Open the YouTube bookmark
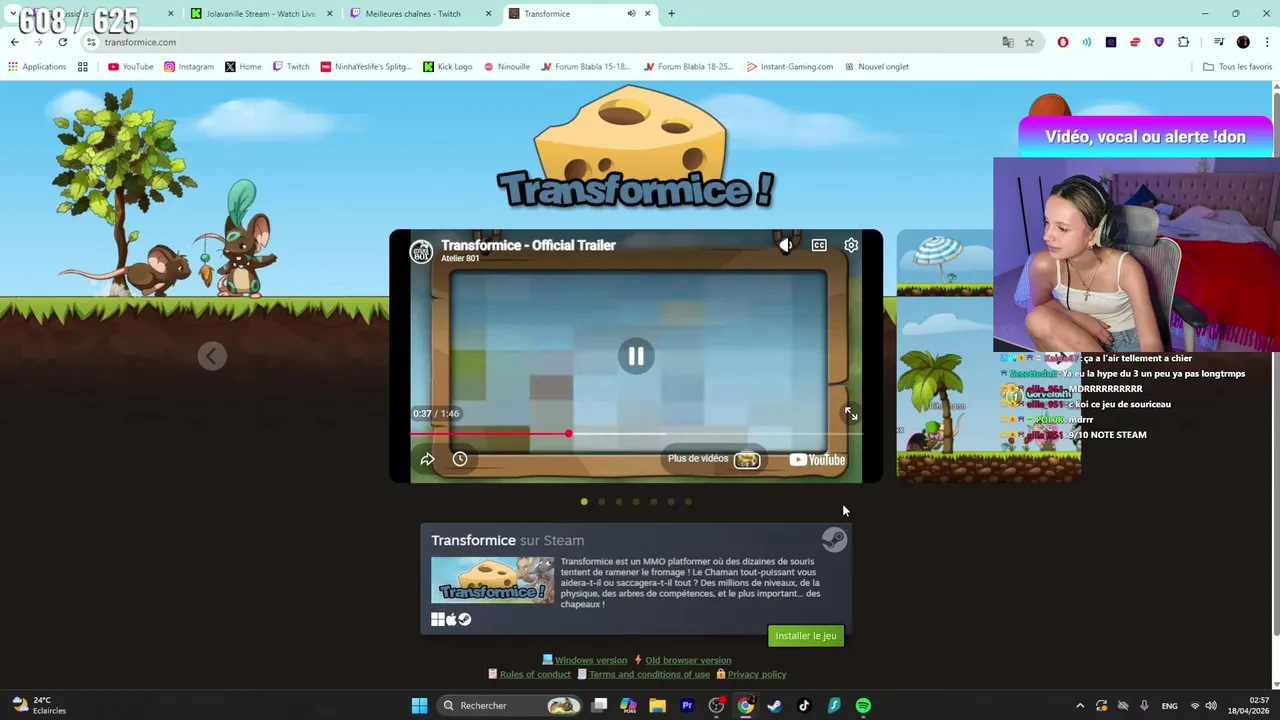The height and width of the screenshot is (720, 1280). point(130,67)
